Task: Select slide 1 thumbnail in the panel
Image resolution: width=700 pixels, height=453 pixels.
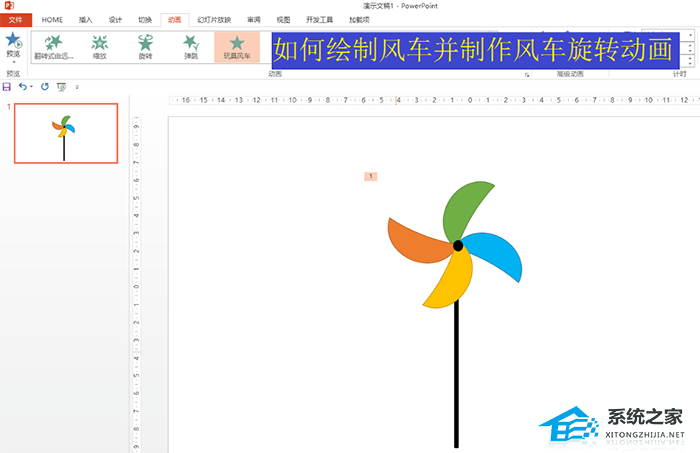Action: coord(65,133)
